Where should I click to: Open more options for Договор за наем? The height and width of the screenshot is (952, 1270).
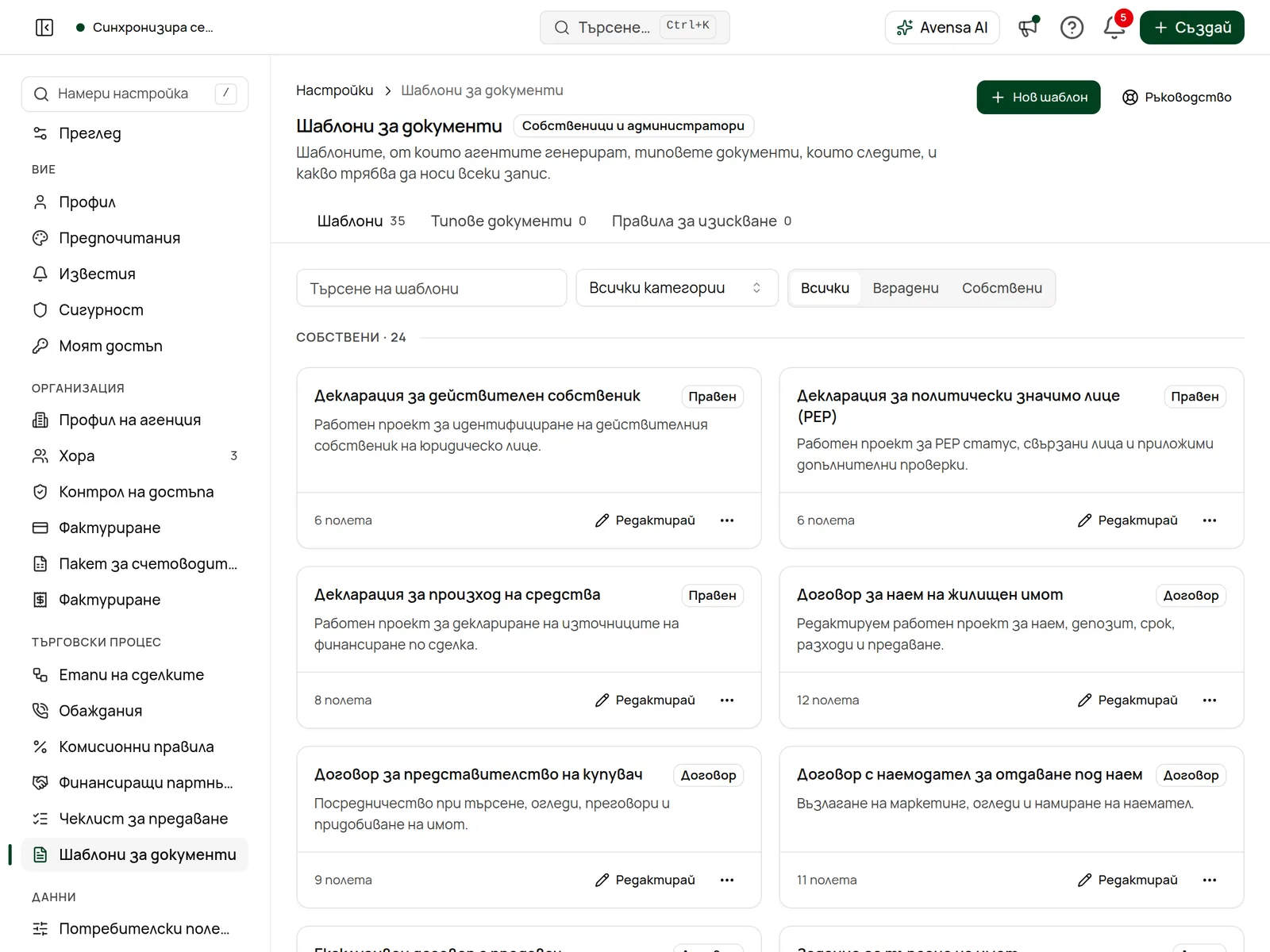click(x=1210, y=701)
